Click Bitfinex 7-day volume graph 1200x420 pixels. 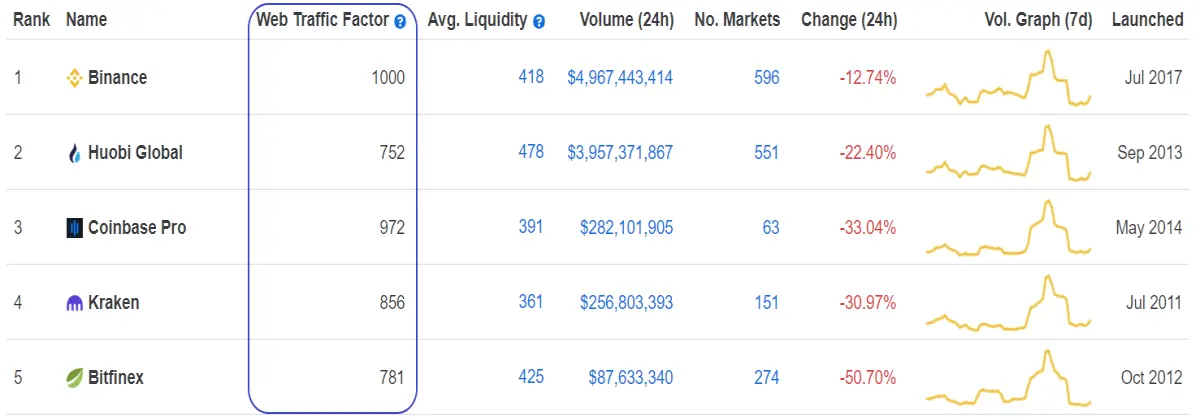[1009, 378]
